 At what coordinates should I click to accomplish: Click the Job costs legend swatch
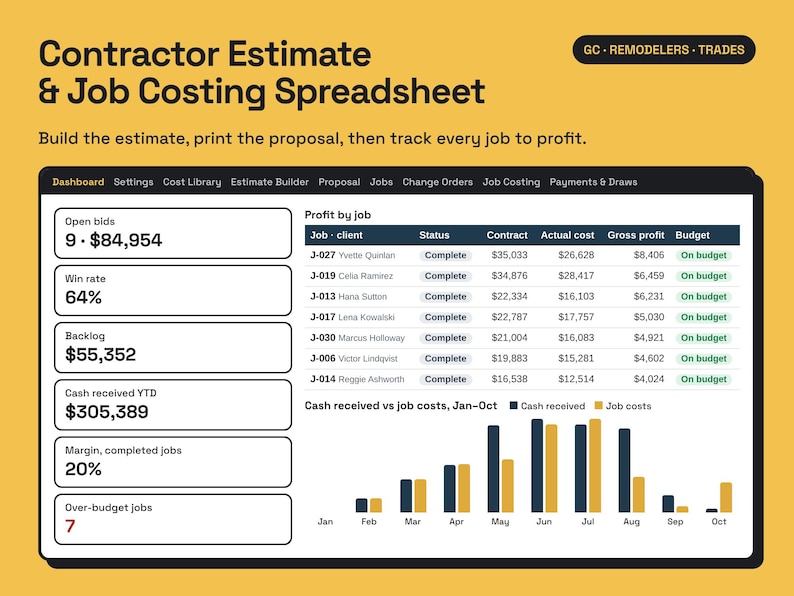599,406
